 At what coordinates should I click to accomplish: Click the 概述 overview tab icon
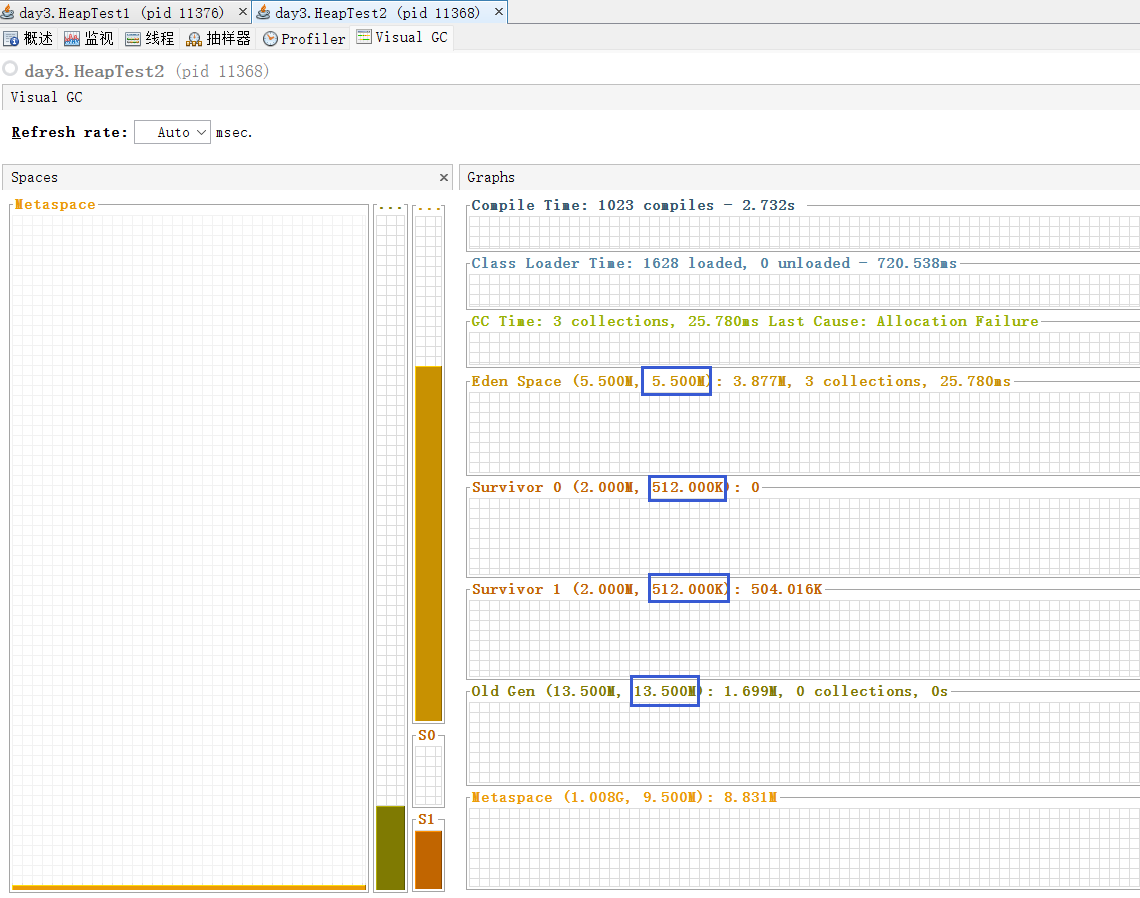click(11, 39)
